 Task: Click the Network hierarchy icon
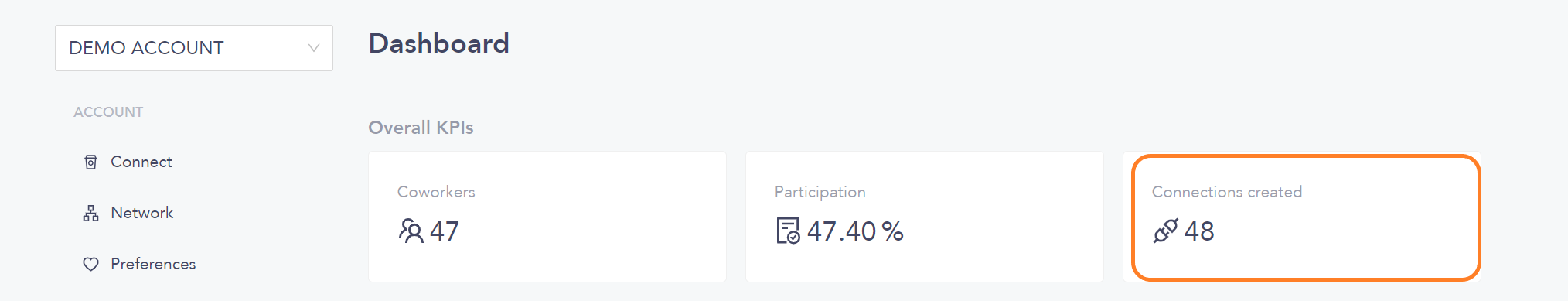pyautogui.click(x=90, y=213)
